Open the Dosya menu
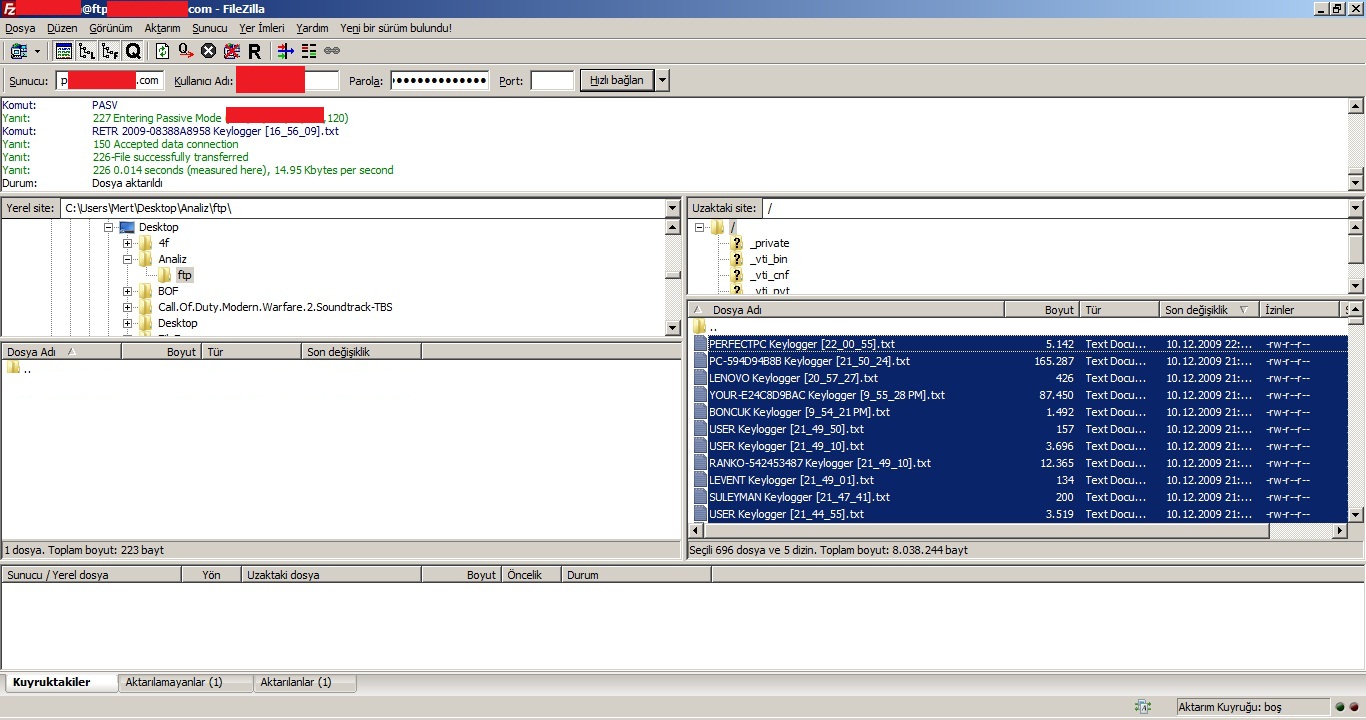The width and height of the screenshot is (1366, 720). (x=20, y=28)
